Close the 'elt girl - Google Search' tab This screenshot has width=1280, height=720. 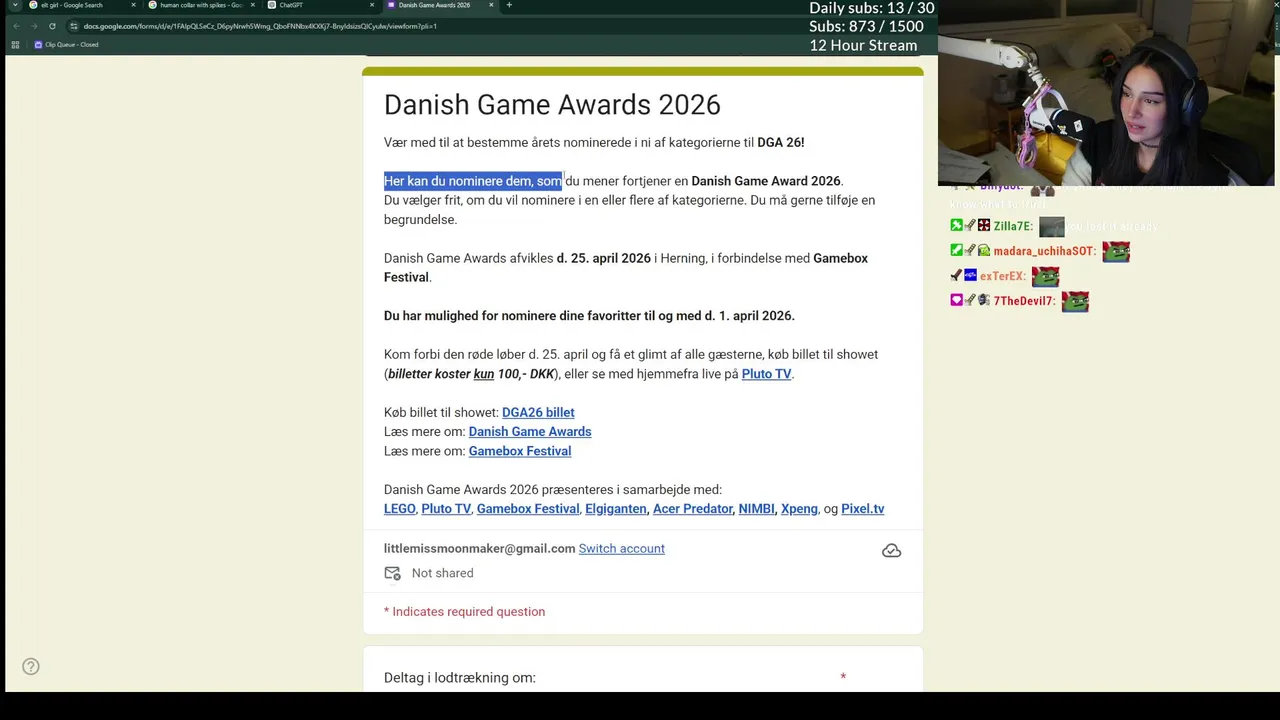pyautogui.click(x=133, y=5)
